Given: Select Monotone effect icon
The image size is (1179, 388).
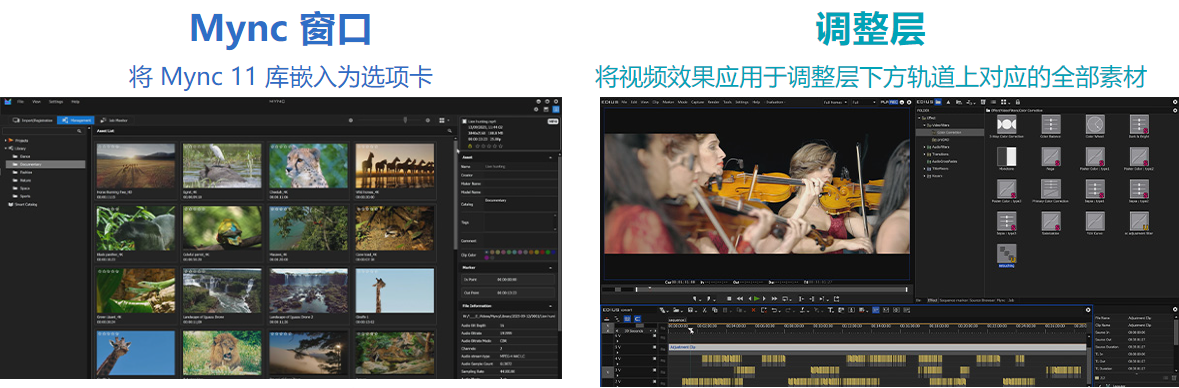Looking at the screenshot, I should pos(1007,156).
